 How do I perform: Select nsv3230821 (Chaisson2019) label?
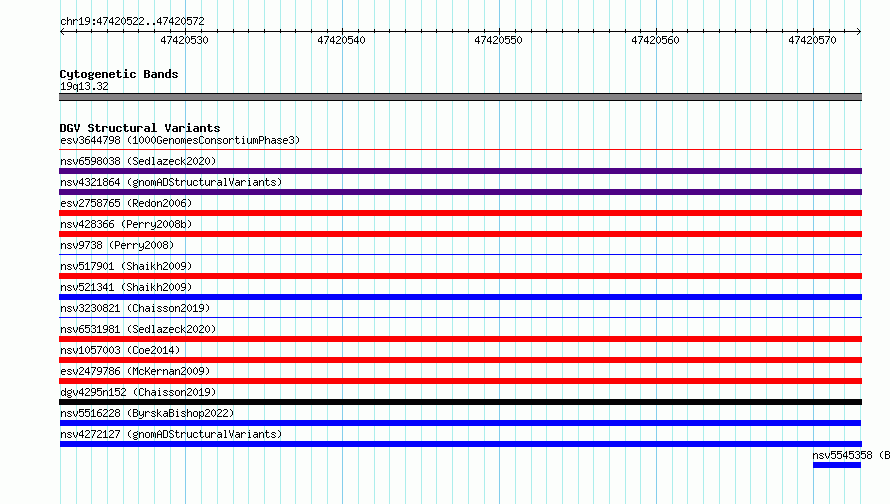[135, 308]
